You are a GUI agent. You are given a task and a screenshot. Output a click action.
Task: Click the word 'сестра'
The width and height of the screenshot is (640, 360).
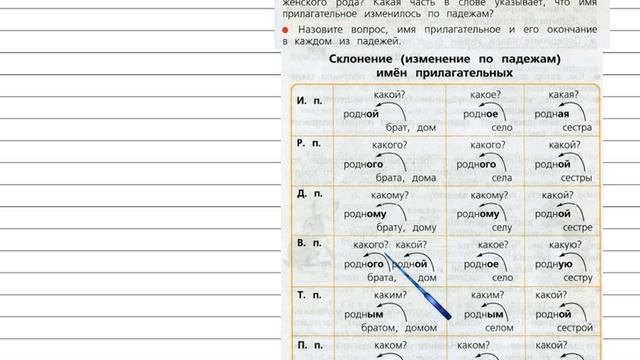click(577, 128)
